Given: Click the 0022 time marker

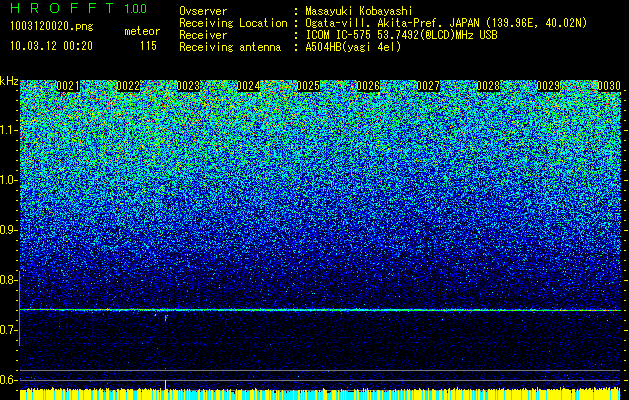Looking at the screenshot, I should 128,86.
